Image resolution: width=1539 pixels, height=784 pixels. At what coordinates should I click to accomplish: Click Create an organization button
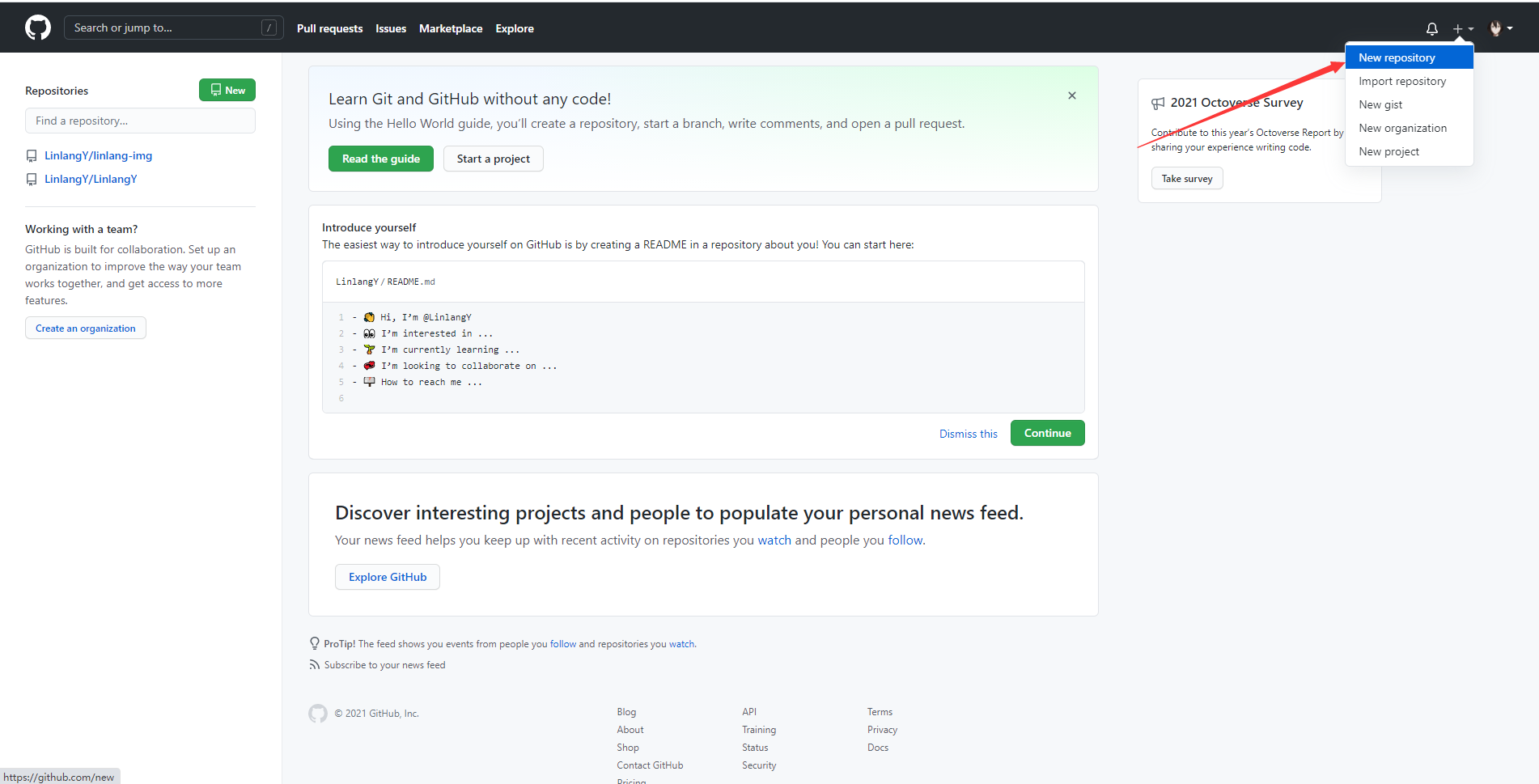[86, 328]
